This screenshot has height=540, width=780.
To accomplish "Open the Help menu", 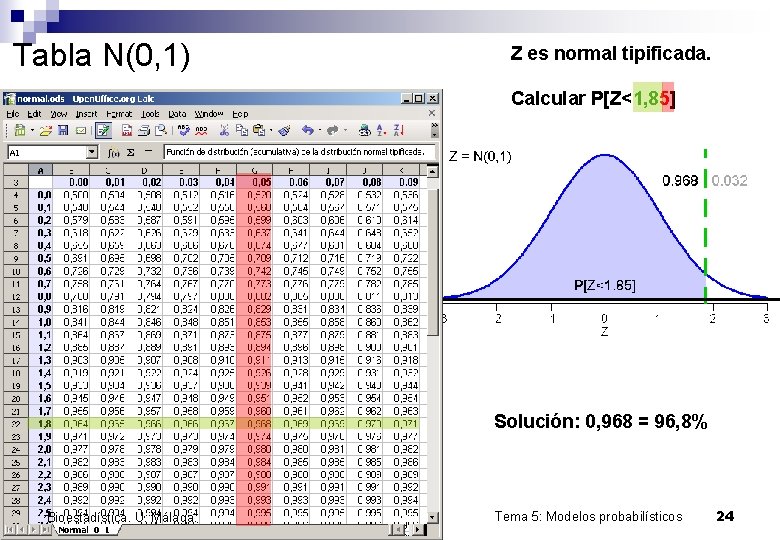I will [x=240, y=114].
